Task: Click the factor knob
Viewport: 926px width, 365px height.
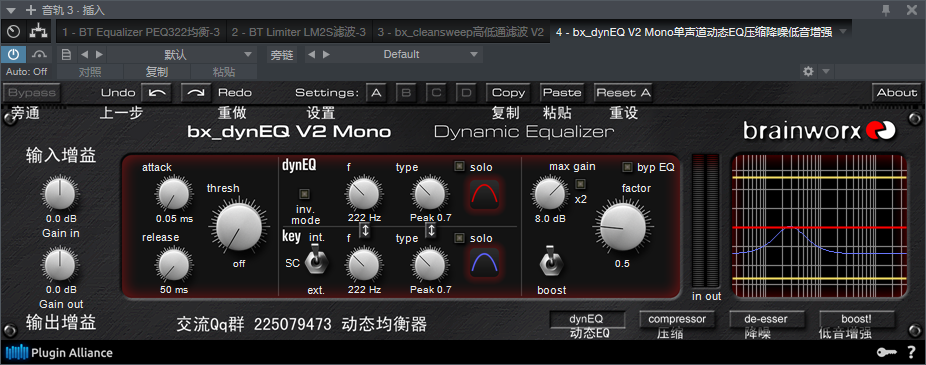Action: click(x=622, y=228)
